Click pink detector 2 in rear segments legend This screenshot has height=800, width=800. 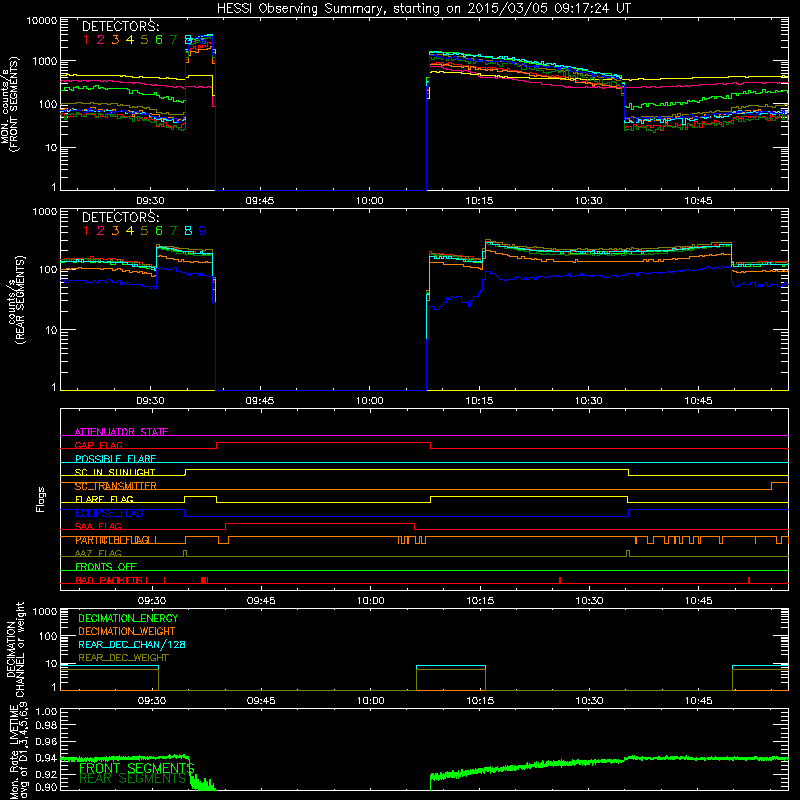pos(101,231)
